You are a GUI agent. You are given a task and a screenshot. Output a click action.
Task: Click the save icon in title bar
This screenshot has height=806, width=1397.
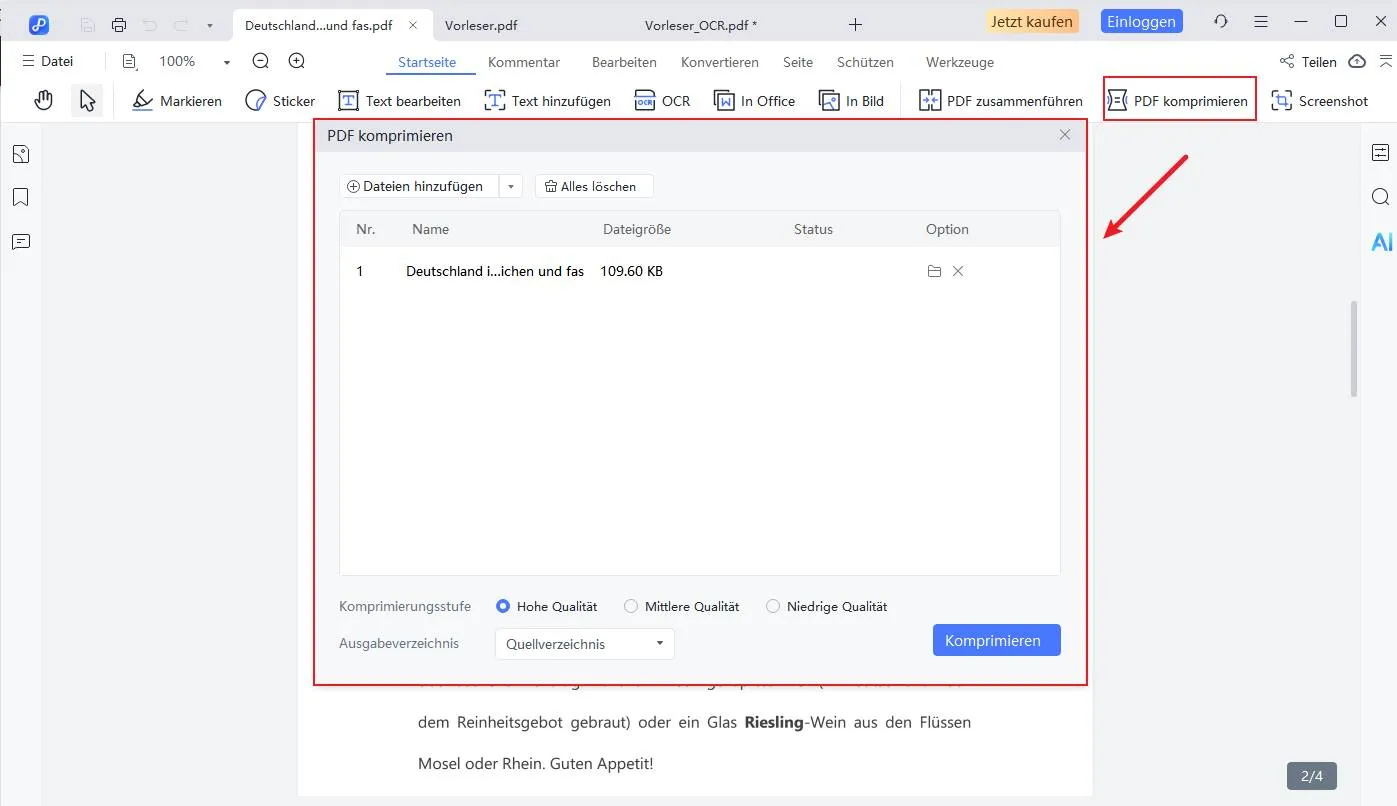click(88, 24)
